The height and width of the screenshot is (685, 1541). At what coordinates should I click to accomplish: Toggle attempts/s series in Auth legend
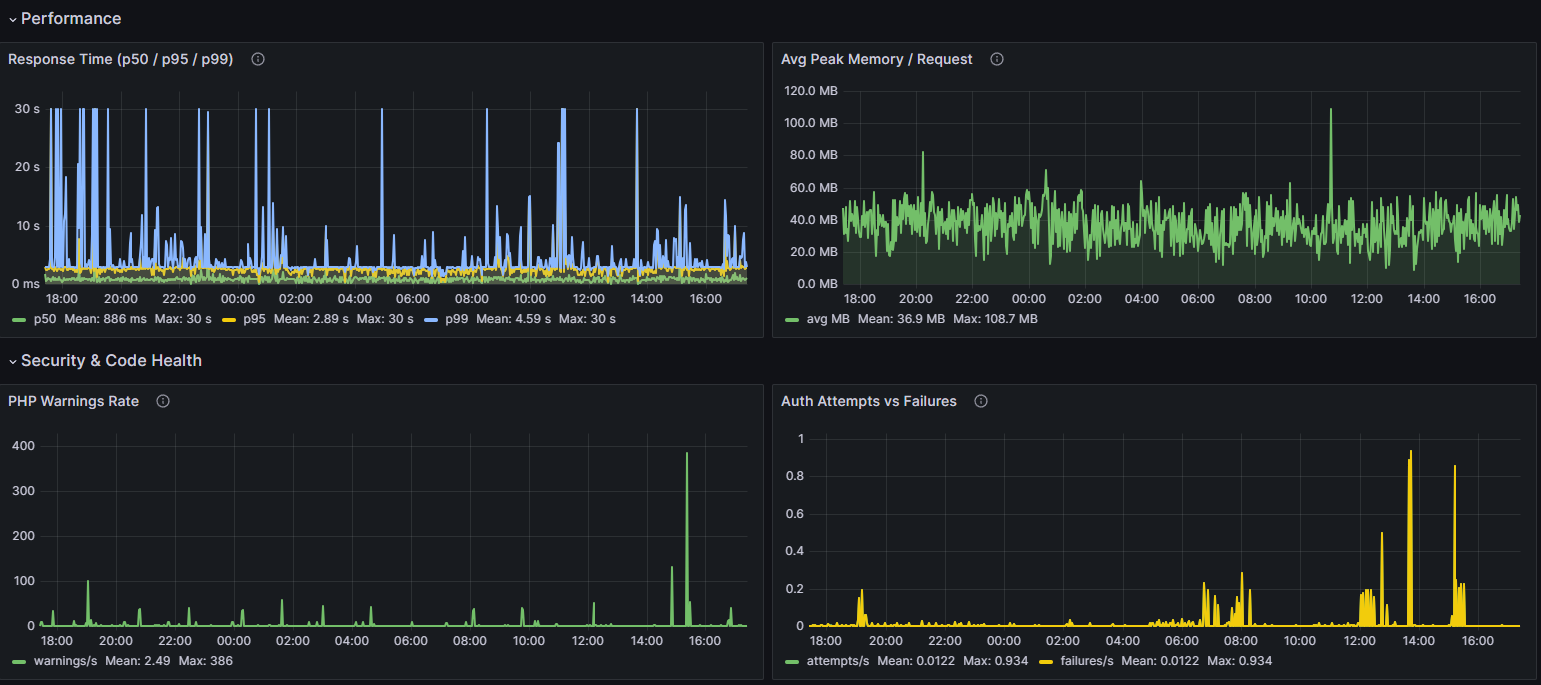pyautogui.click(x=837, y=661)
